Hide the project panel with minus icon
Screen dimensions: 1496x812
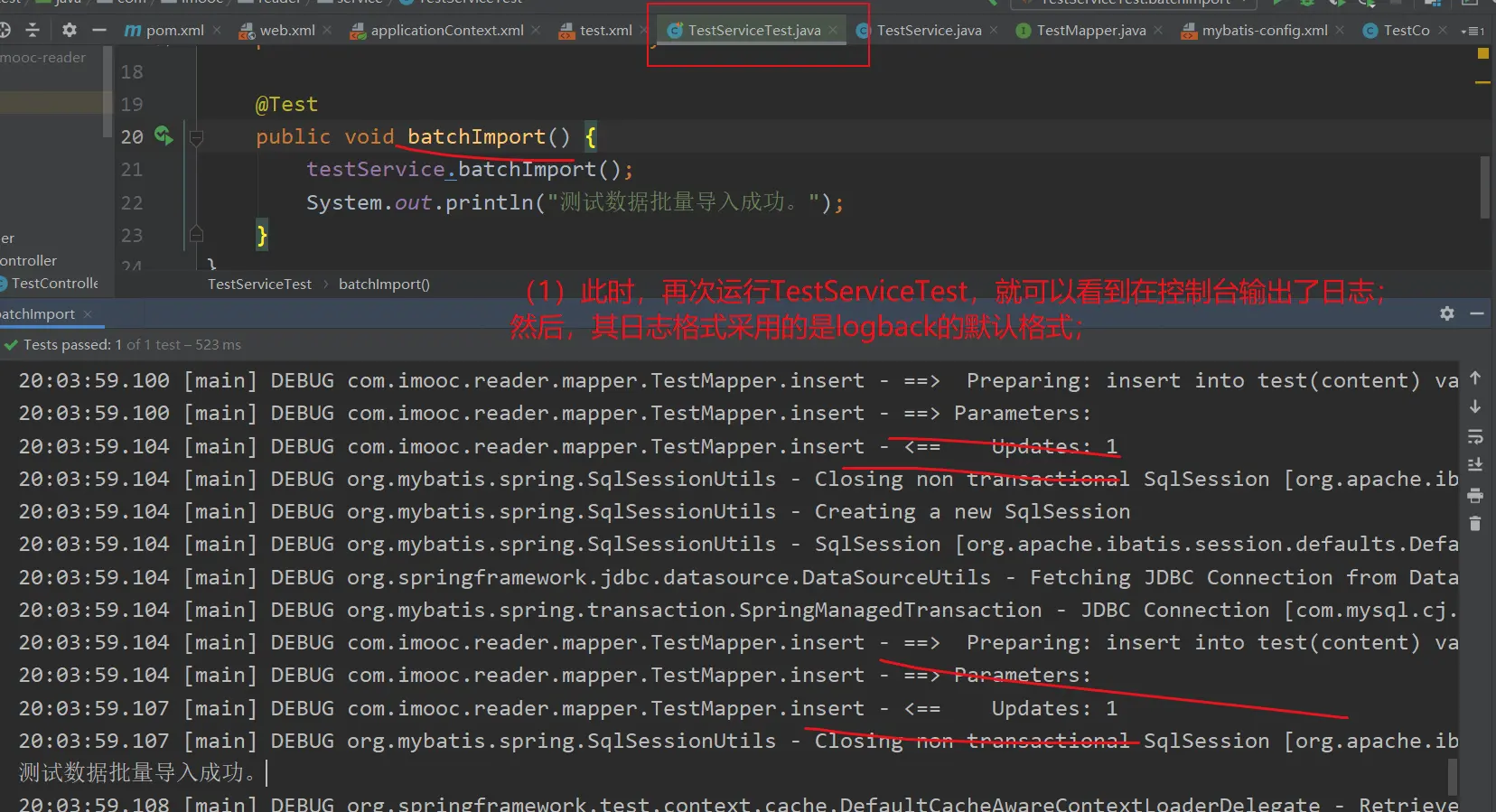99,30
